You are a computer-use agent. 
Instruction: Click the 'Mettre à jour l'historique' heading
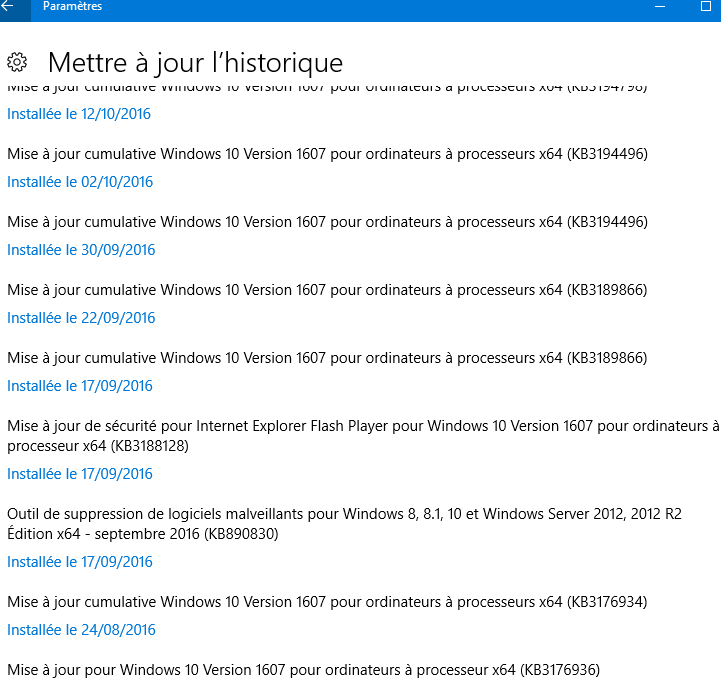195,63
